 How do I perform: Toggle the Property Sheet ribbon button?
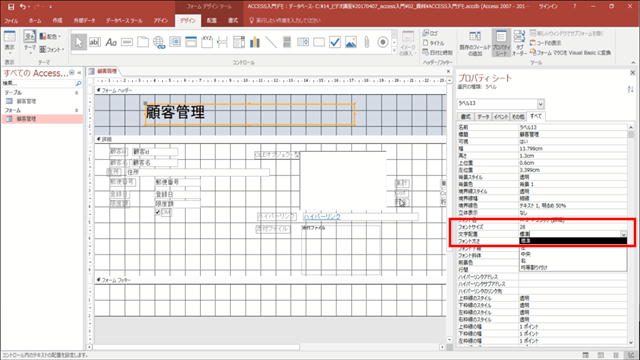(501, 42)
